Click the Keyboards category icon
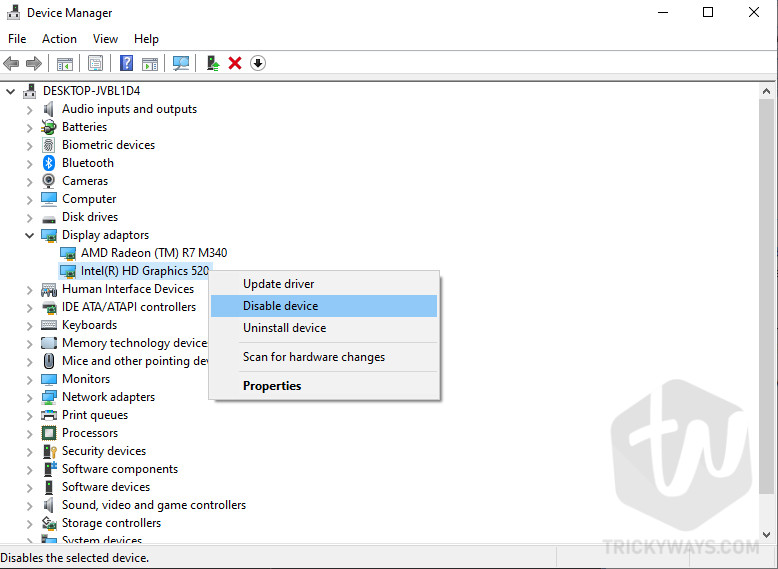The height and width of the screenshot is (569, 778). [x=49, y=325]
